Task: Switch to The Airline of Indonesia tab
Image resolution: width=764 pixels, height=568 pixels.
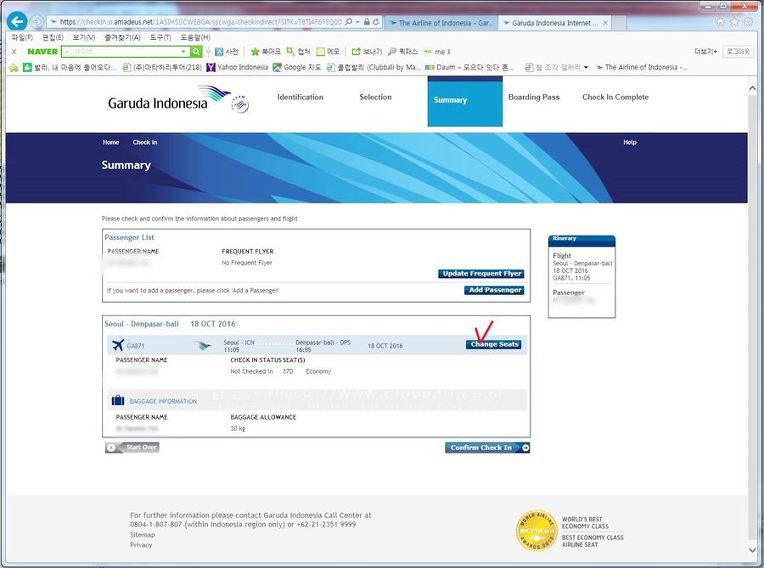Action: [x=441, y=23]
